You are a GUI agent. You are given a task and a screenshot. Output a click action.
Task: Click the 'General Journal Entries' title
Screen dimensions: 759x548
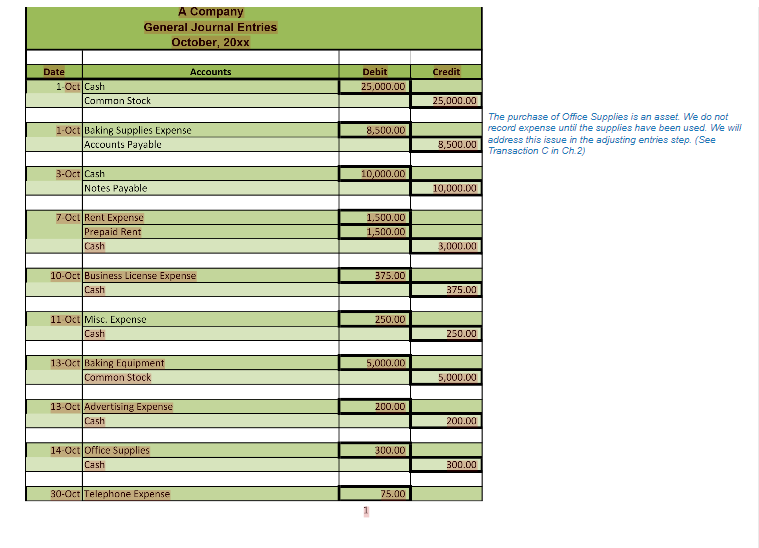[210, 27]
